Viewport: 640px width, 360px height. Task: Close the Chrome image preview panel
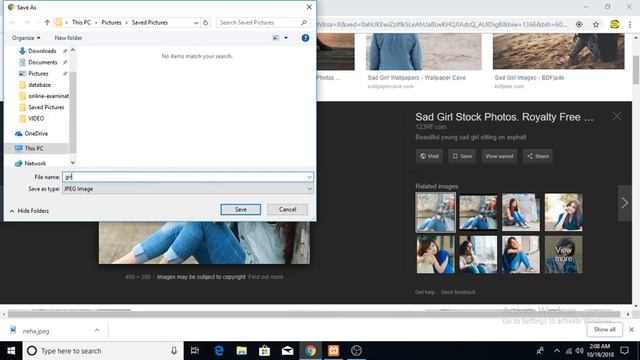tap(617, 117)
